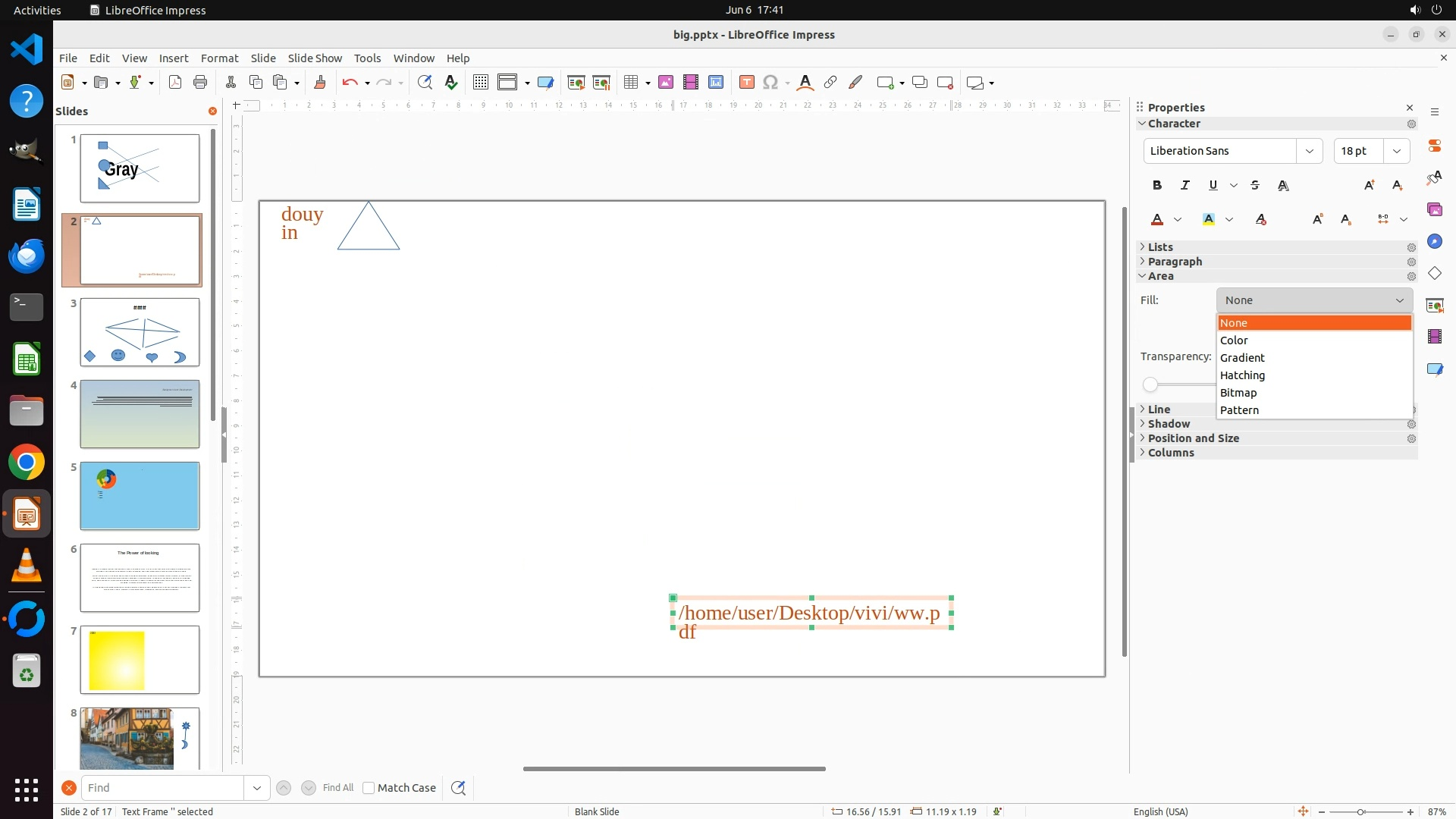Open the Slide Show menu
Image resolution: width=1456 pixels, height=819 pixels.
coord(315,58)
